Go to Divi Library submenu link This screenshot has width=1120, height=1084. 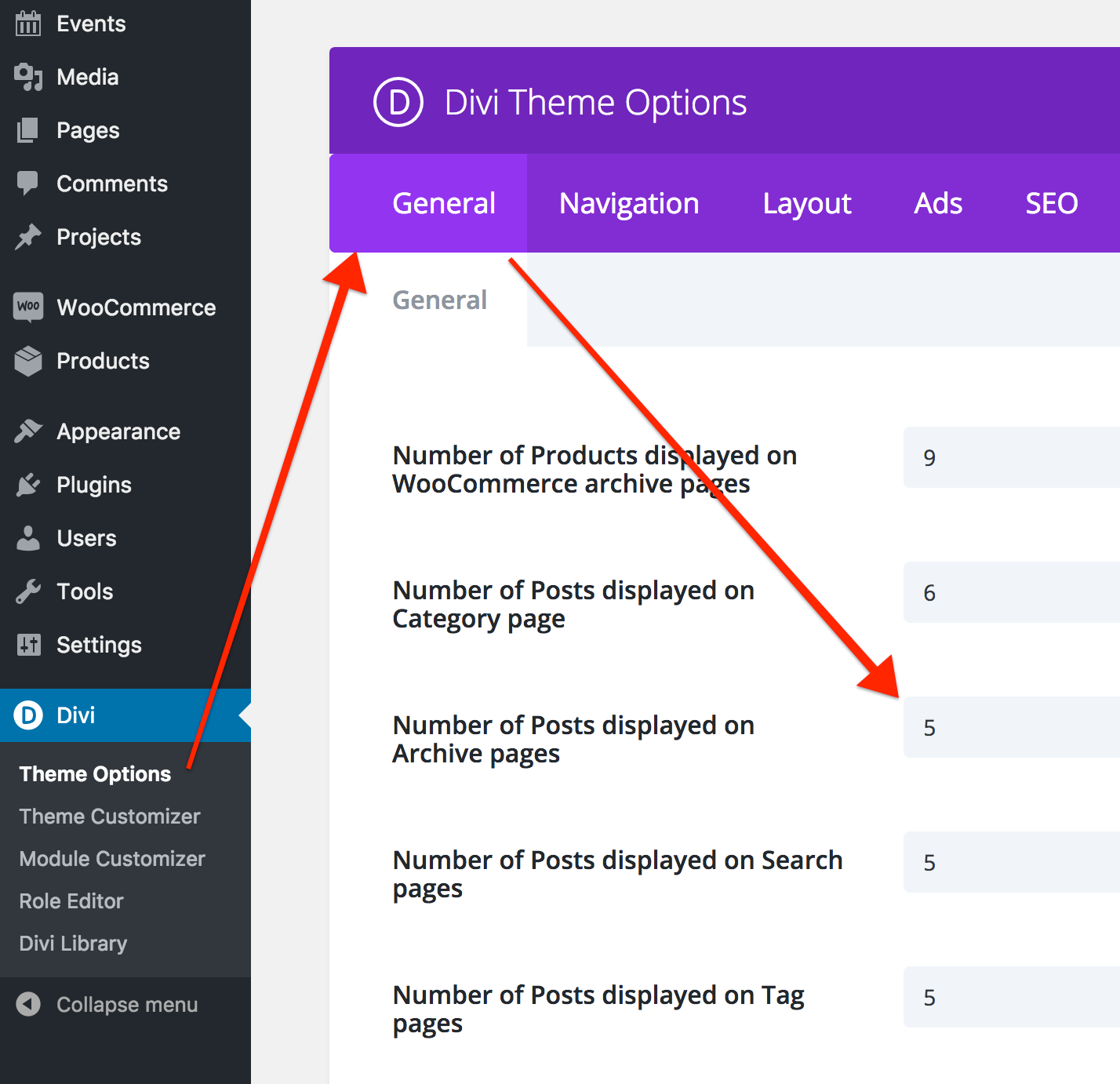[x=73, y=944]
